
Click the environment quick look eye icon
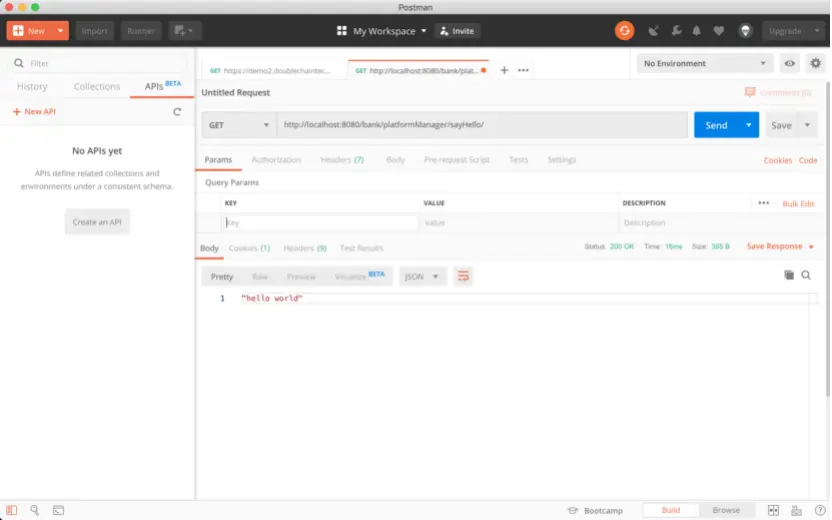click(790, 64)
